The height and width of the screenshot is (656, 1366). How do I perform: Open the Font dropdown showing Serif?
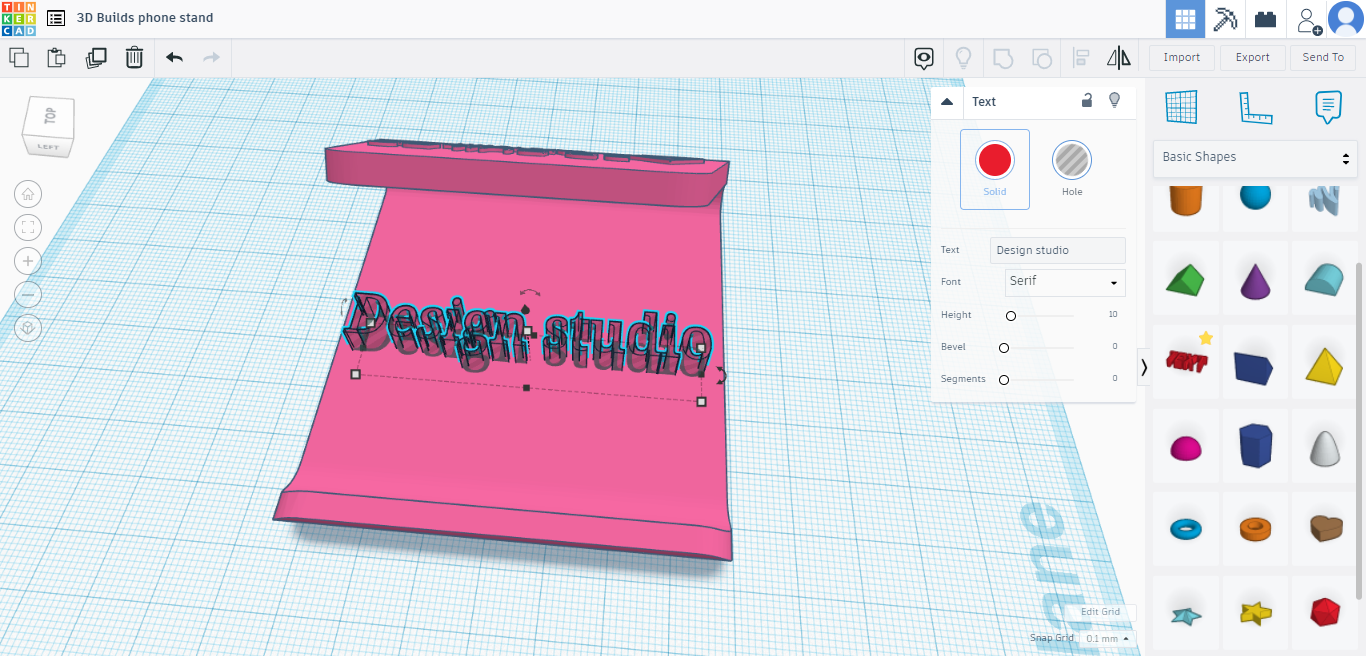(x=1065, y=282)
